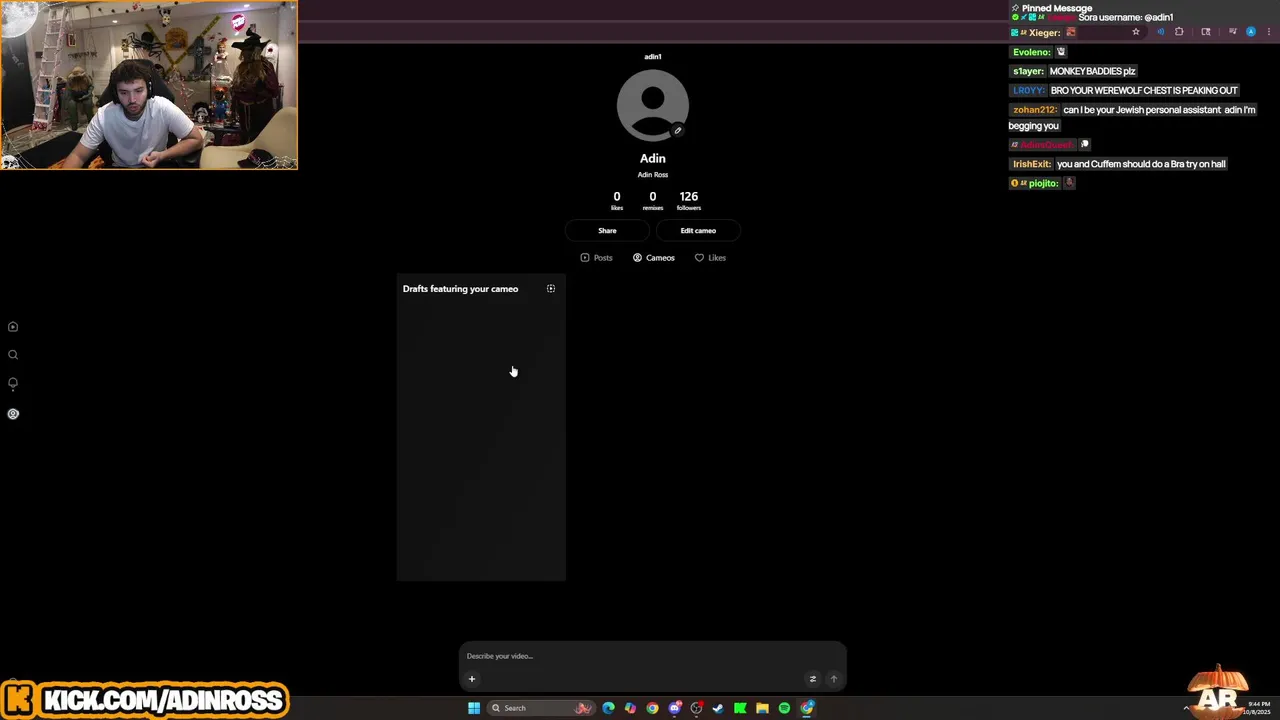
Task: Open Steam from the taskbar
Action: click(x=718, y=708)
